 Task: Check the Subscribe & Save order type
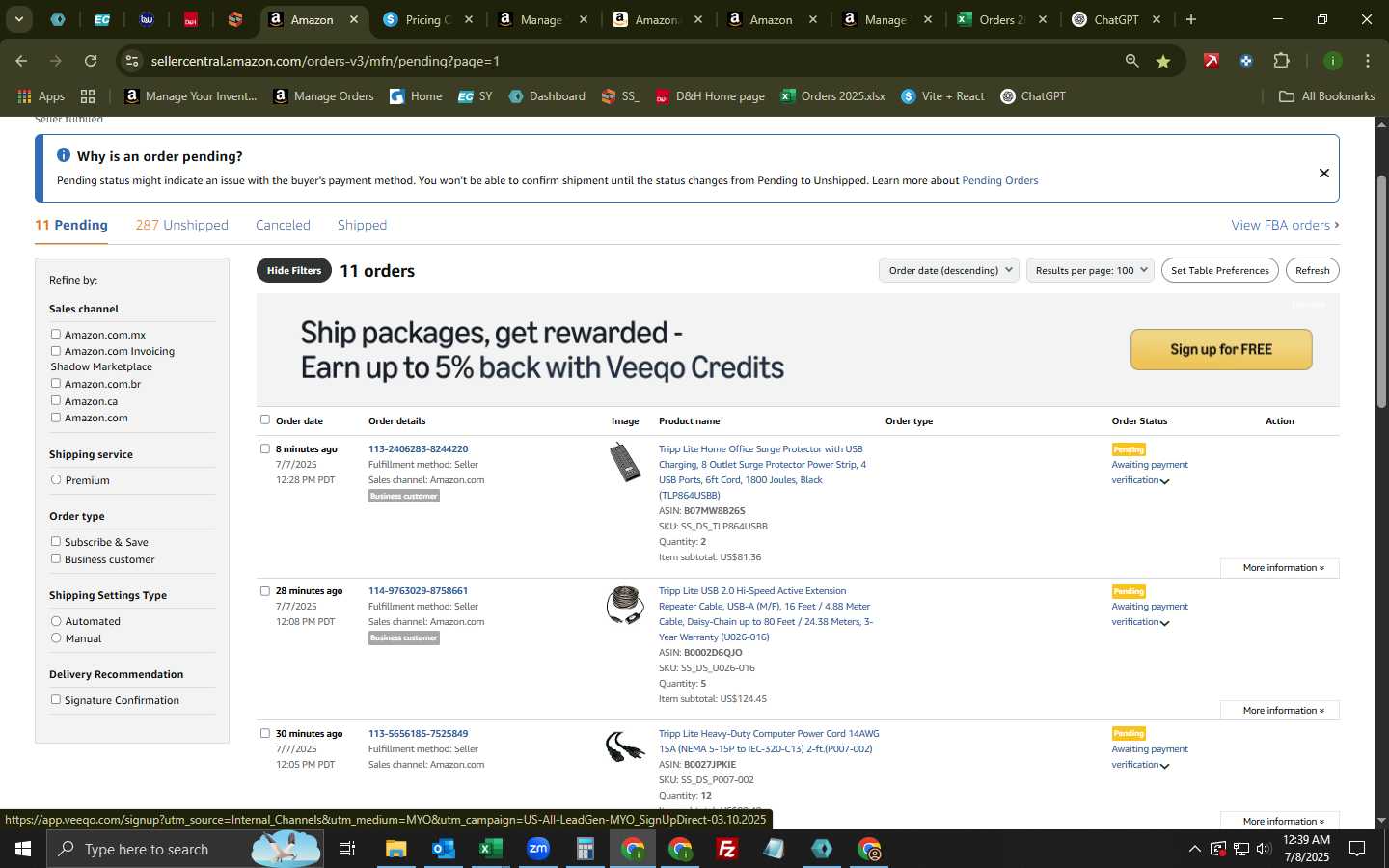[x=56, y=541]
